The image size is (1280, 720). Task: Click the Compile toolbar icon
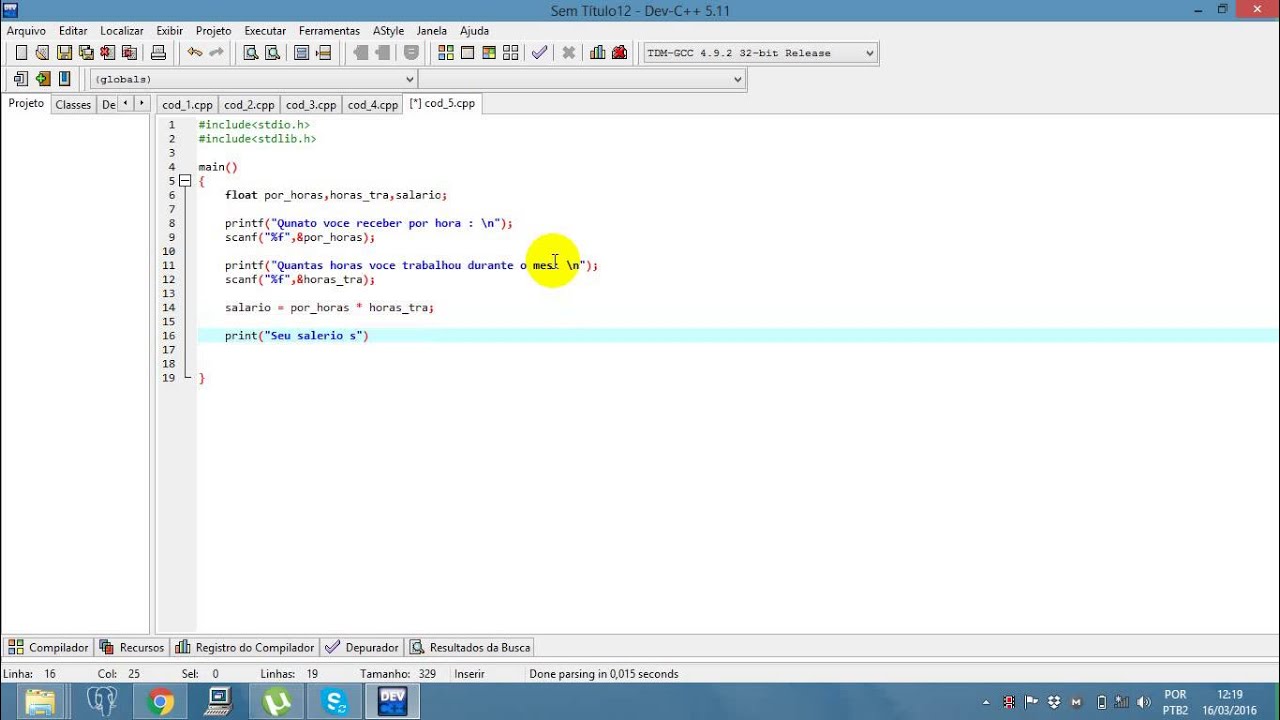[x=446, y=53]
